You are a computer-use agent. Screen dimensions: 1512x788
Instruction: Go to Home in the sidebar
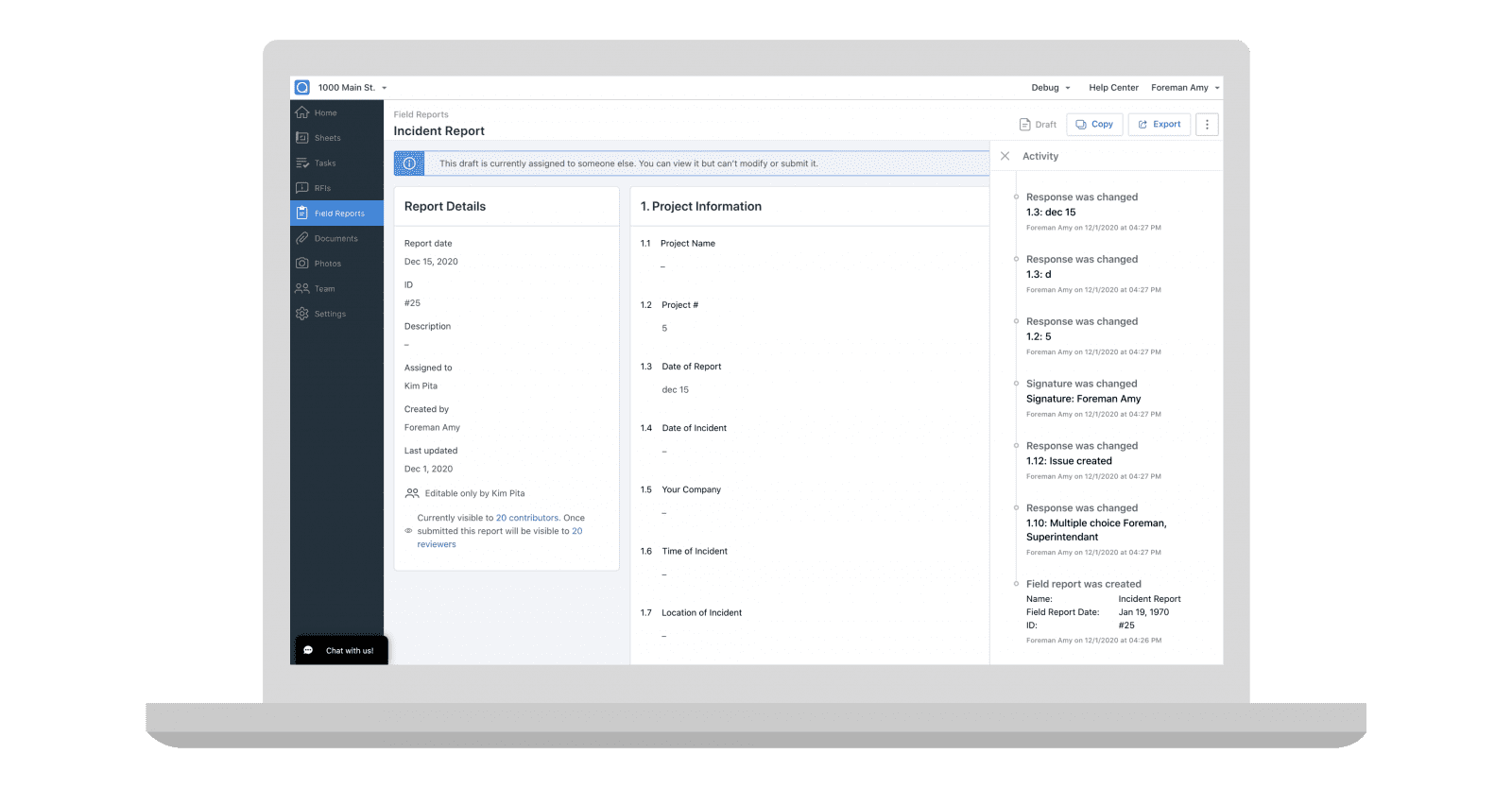pos(336,112)
